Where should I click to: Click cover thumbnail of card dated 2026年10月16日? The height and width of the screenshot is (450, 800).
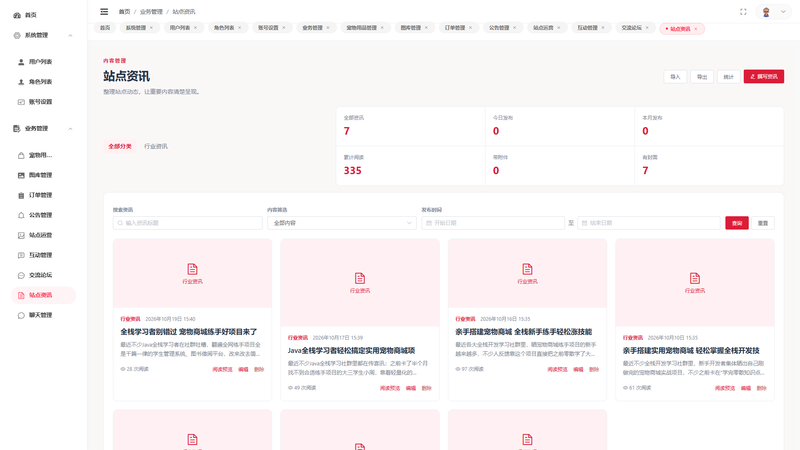pos(528,273)
